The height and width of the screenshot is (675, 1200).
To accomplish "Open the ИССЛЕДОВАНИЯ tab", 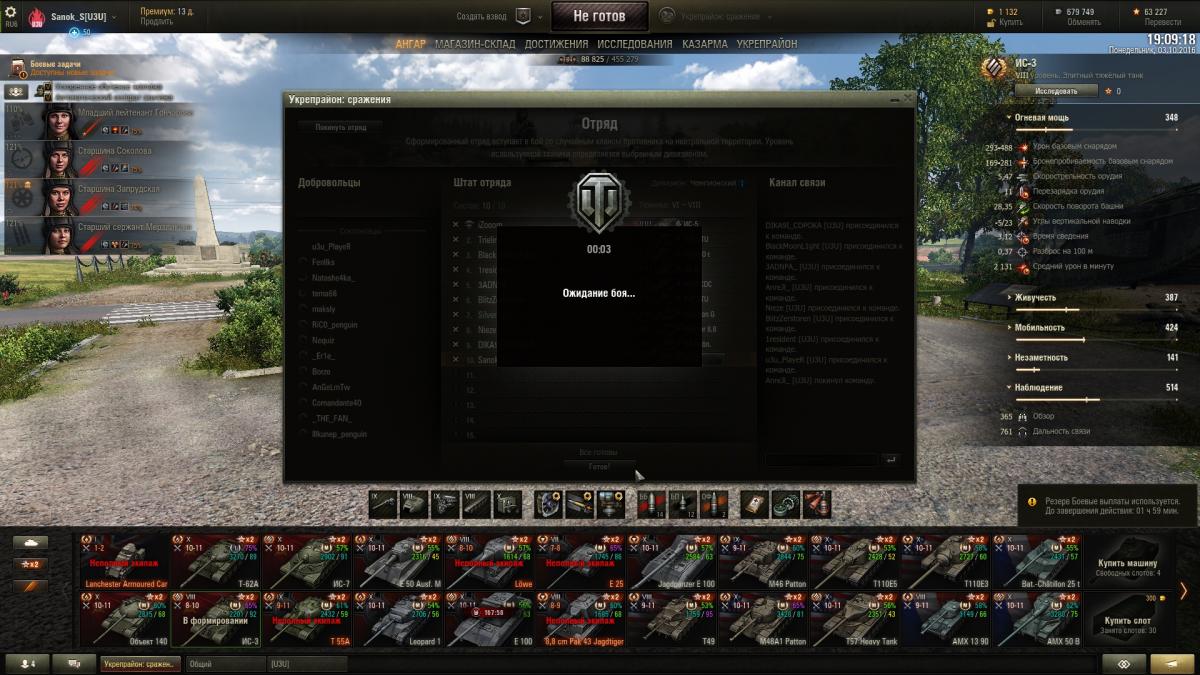I will [635, 44].
